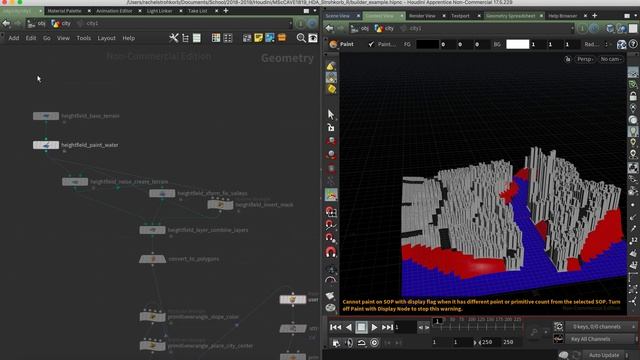The image size is (640, 360).
Task: Add a new tab in the left pane
Action: coord(226,11)
